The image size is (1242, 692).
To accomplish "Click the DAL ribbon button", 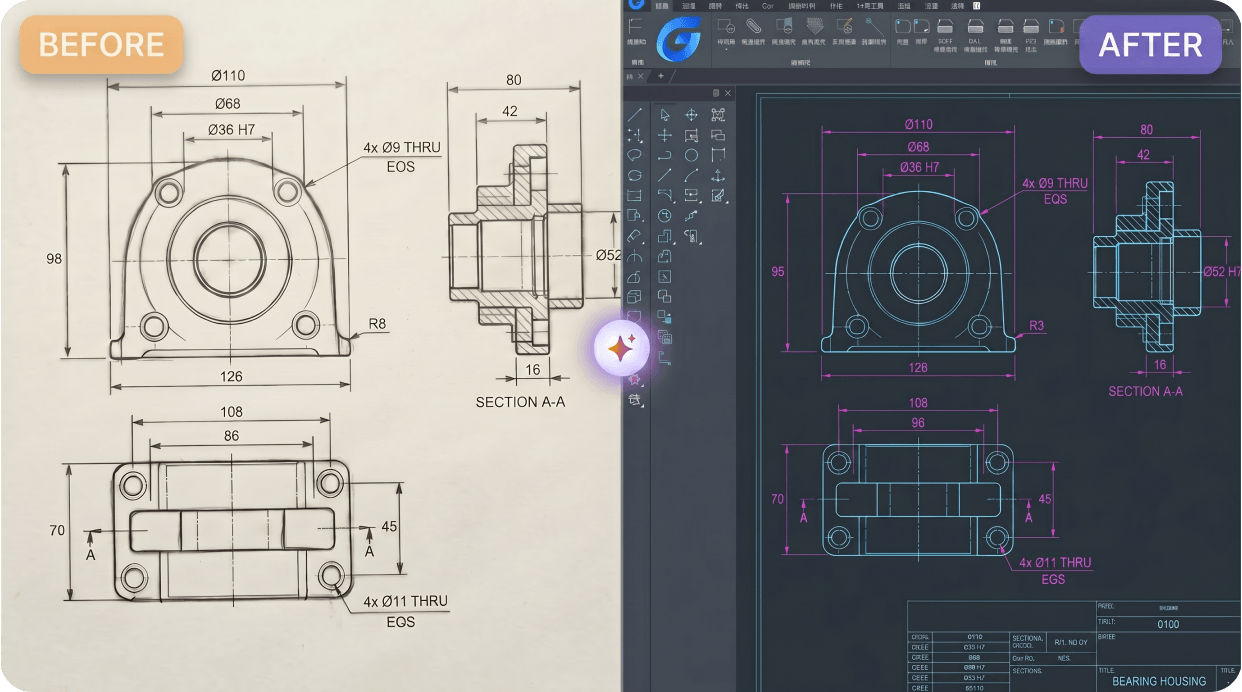I will click(975, 33).
